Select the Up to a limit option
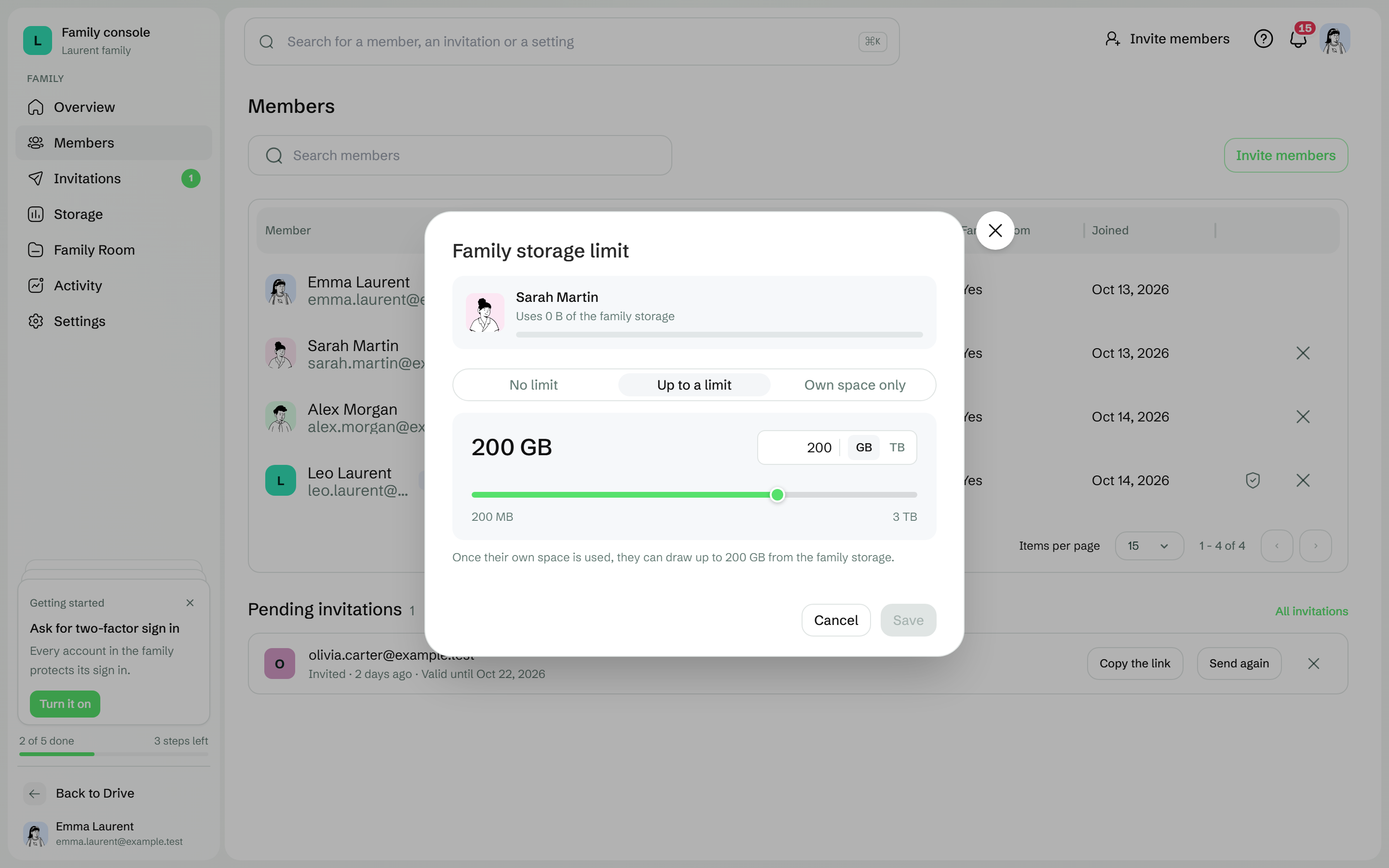Image resolution: width=1389 pixels, height=868 pixels. (694, 385)
